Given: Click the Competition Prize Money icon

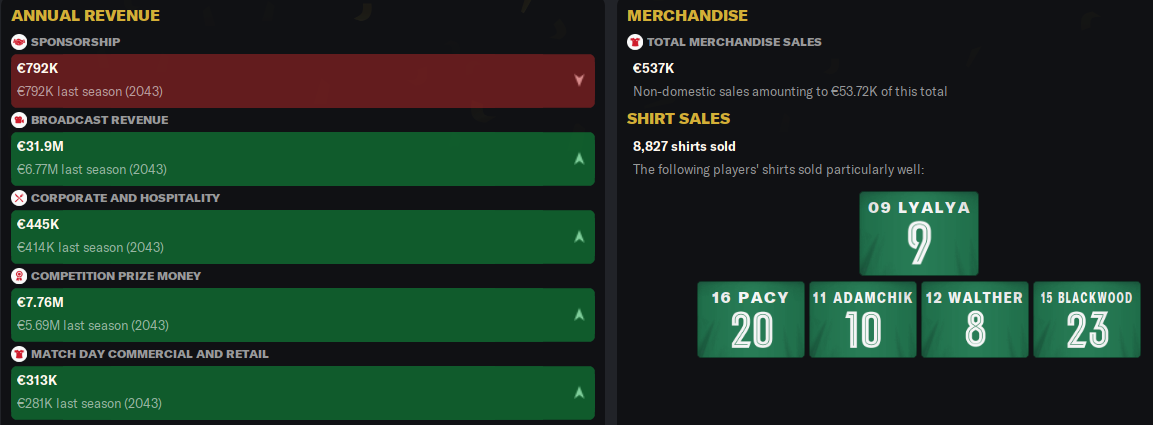Looking at the screenshot, I should (x=19, y=276).
